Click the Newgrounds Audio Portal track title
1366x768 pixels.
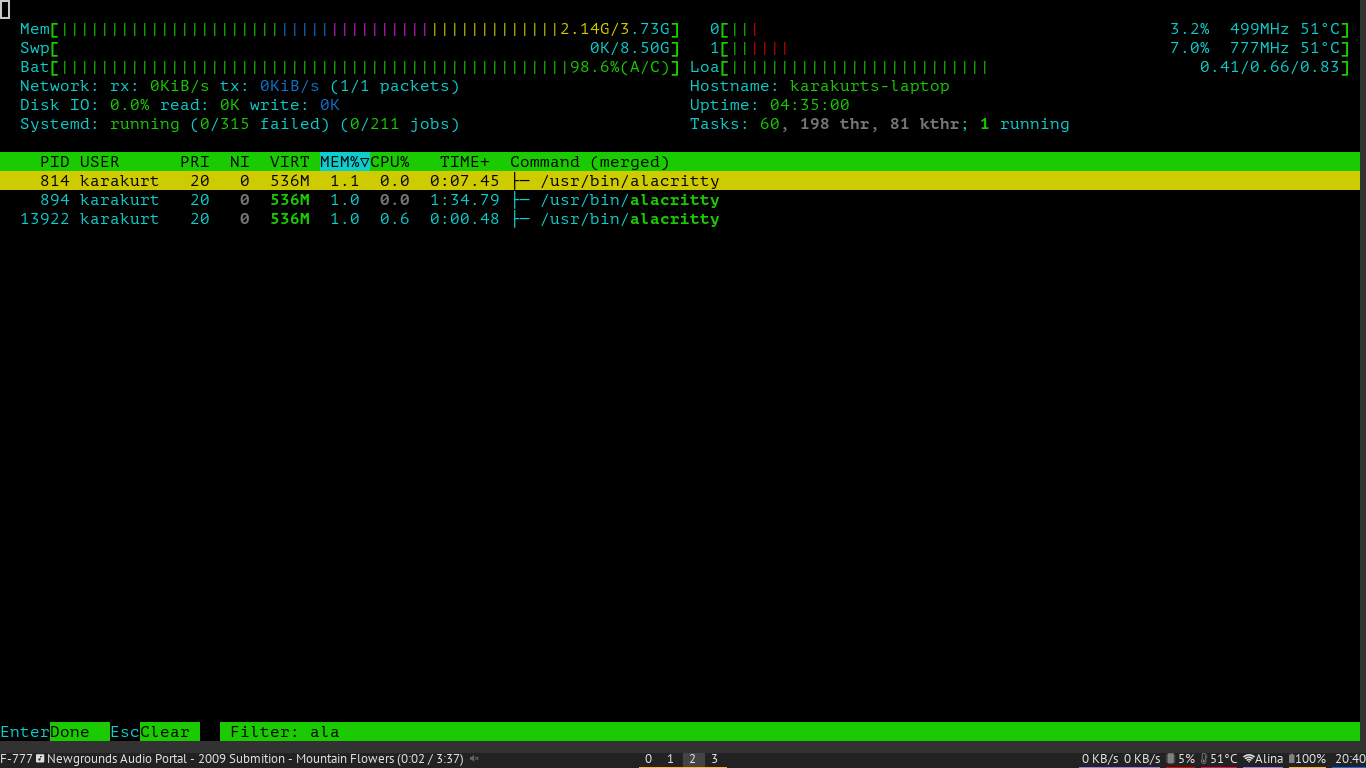click(x=255, y=759)
